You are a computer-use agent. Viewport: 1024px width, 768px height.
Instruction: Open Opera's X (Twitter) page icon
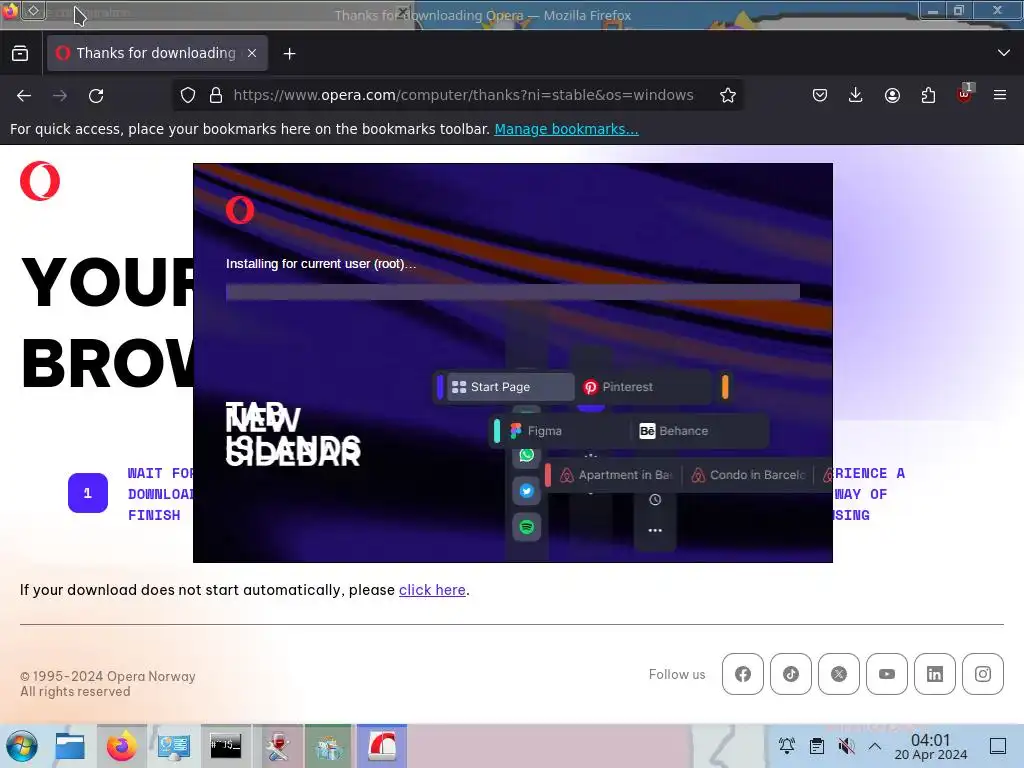839,674
